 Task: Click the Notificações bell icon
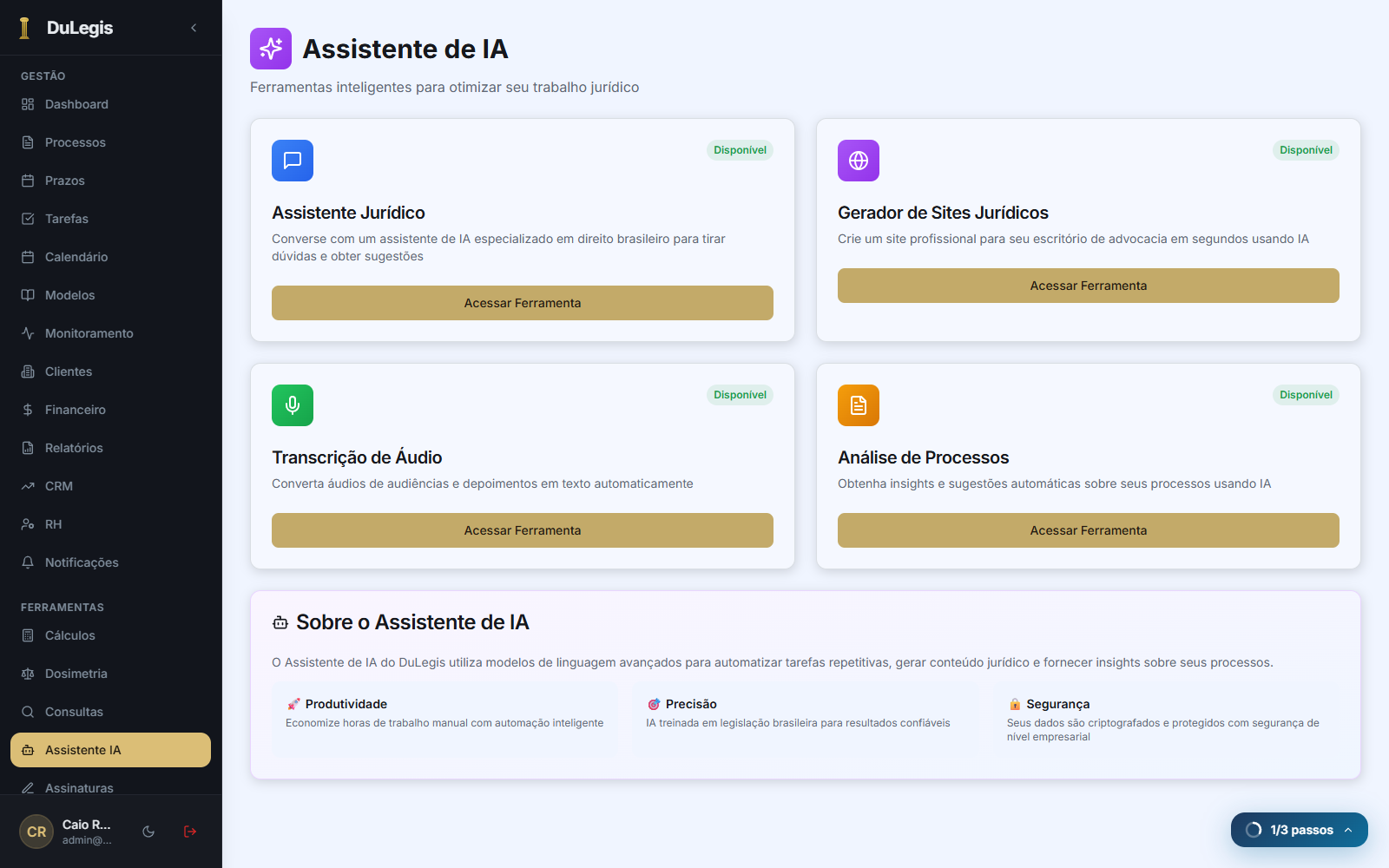coord(28,562)
